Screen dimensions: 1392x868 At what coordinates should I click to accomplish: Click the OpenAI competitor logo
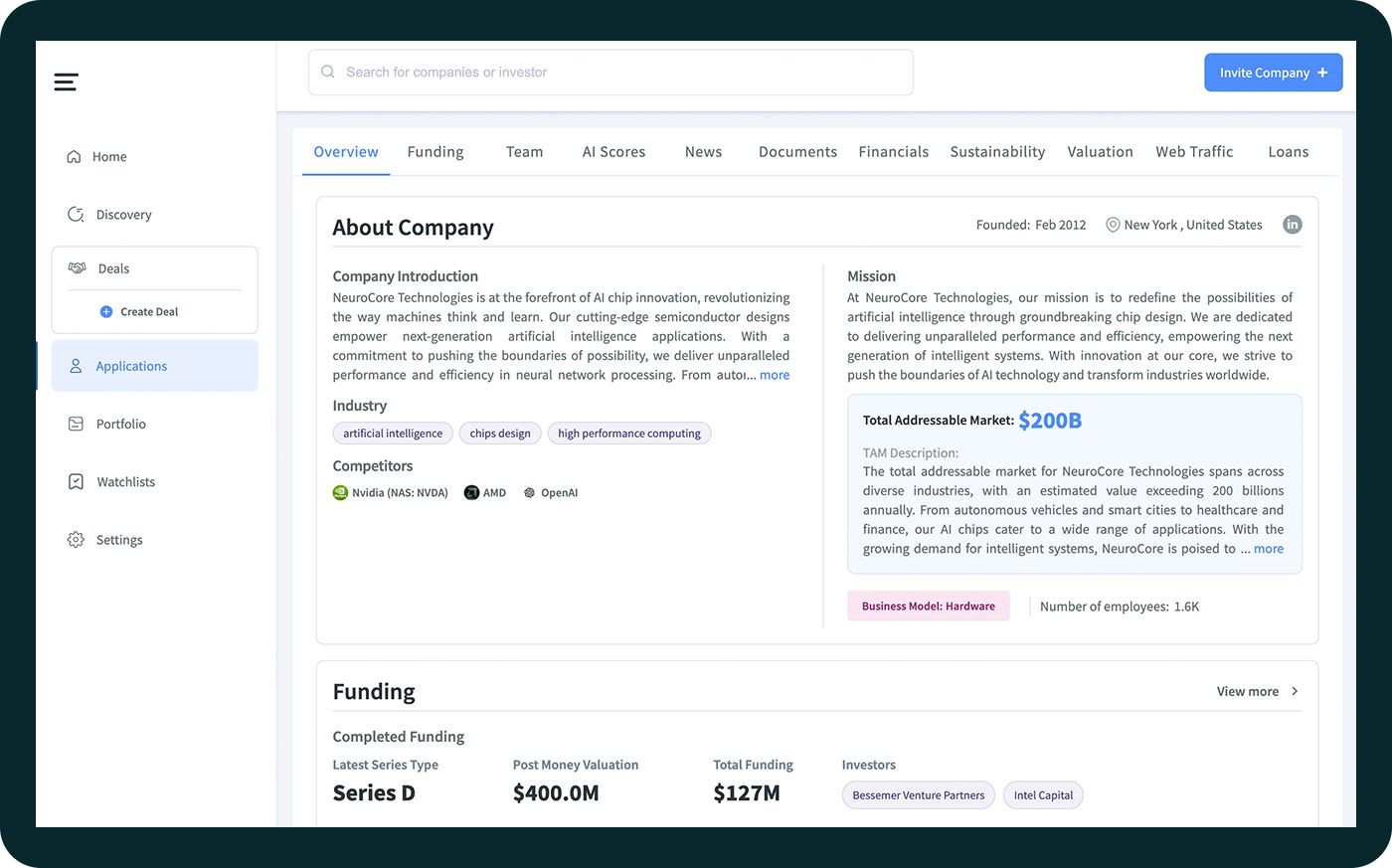(x=529, y=492)
